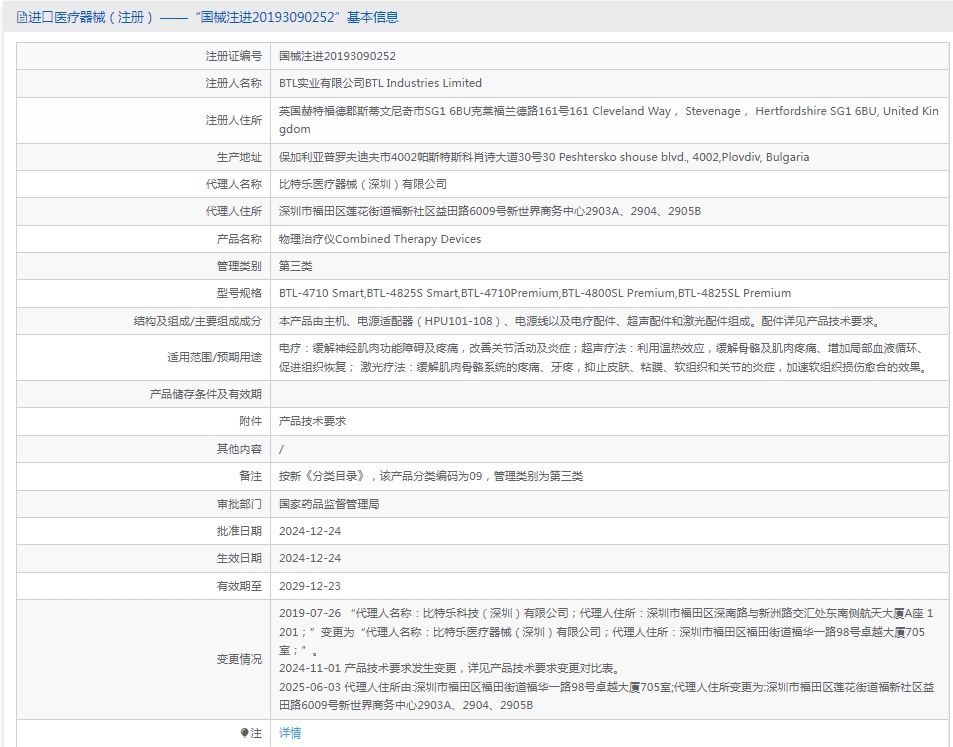Screen dimensions: 953x747
Task: Click product name Combined Therapy Devices
Action: 379,239
